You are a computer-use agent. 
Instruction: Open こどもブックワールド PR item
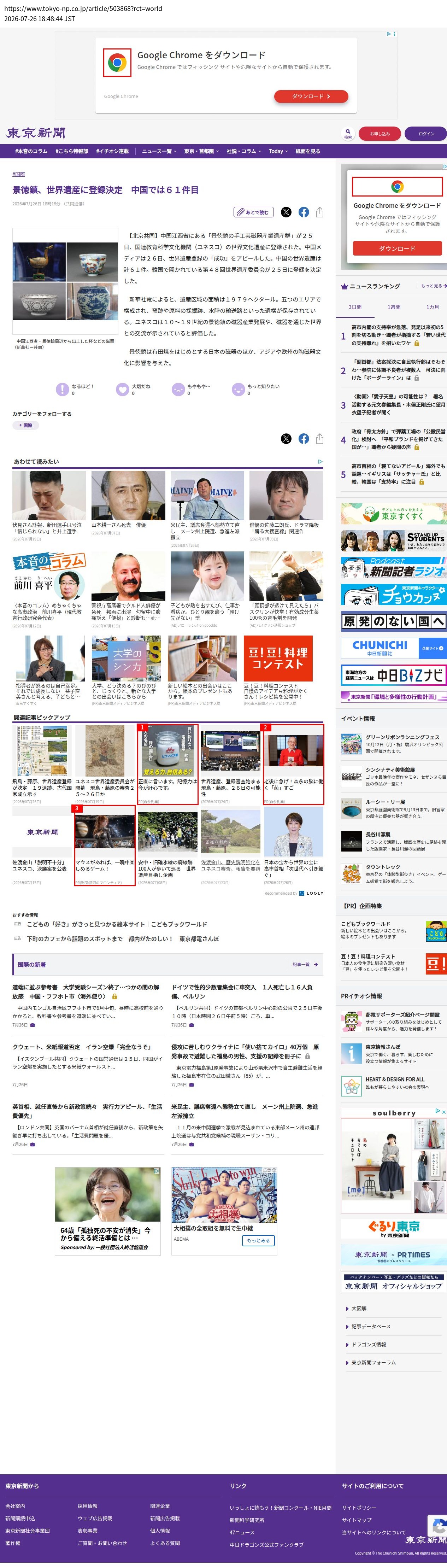tap(394, 931)
